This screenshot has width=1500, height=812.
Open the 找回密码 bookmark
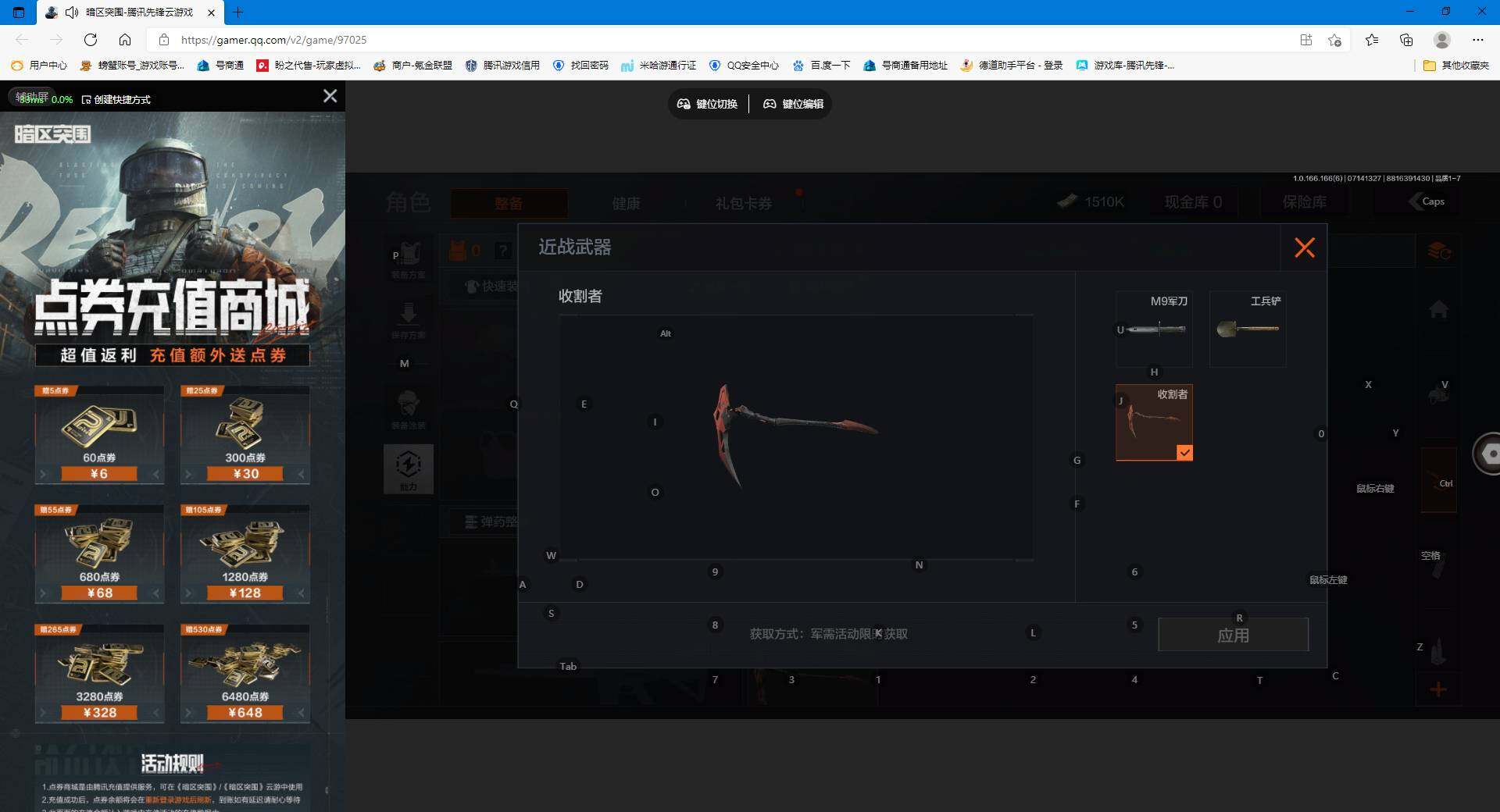(x=580, y=66)
